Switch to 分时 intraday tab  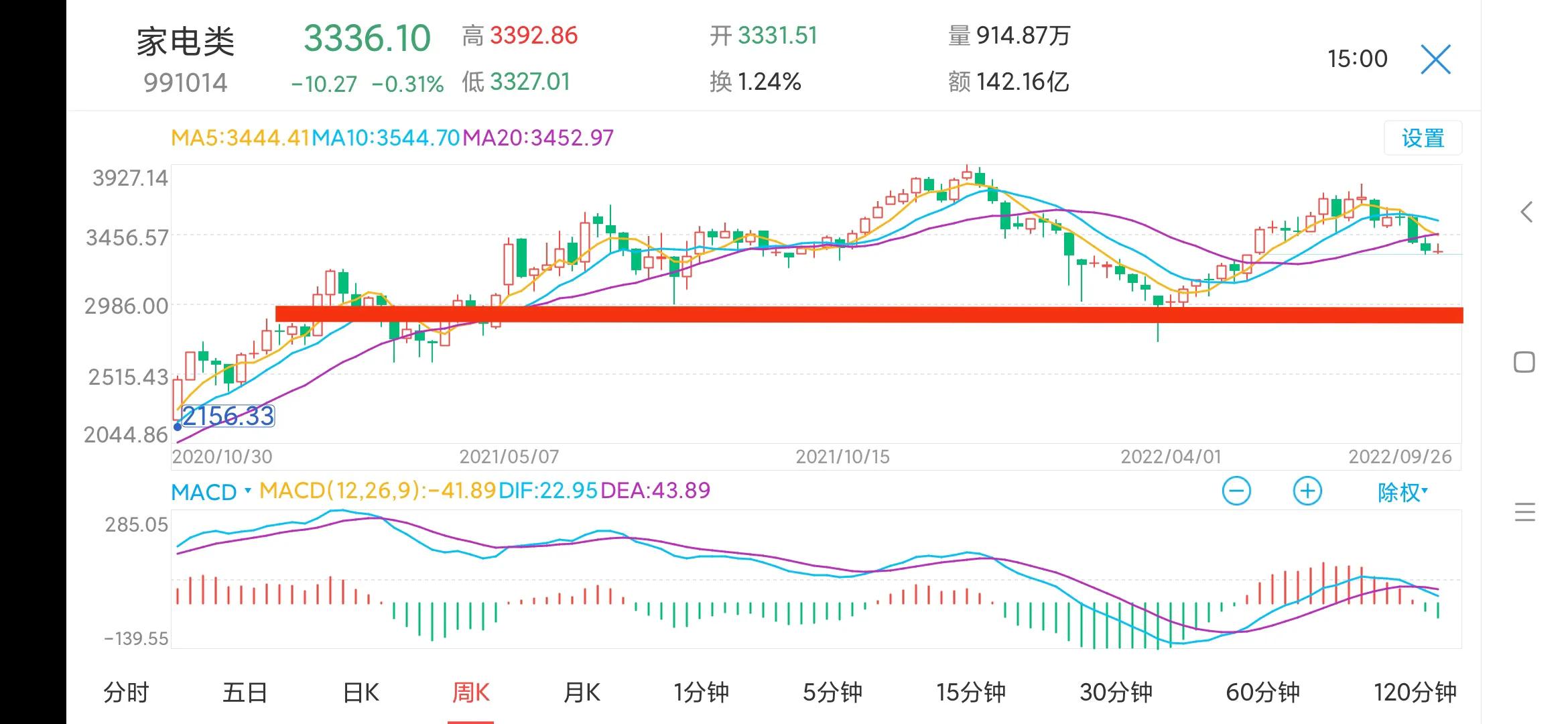[126, 692]
